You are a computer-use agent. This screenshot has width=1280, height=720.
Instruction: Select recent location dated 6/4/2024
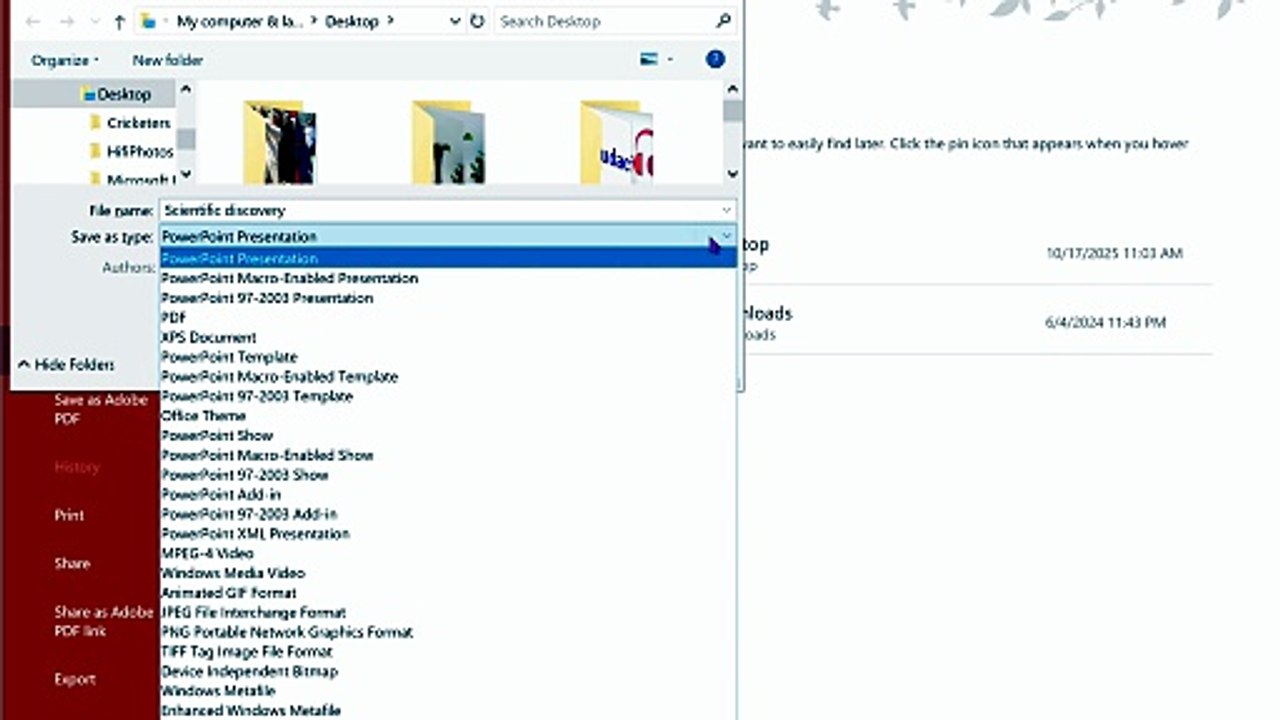(x=976, y=322)
